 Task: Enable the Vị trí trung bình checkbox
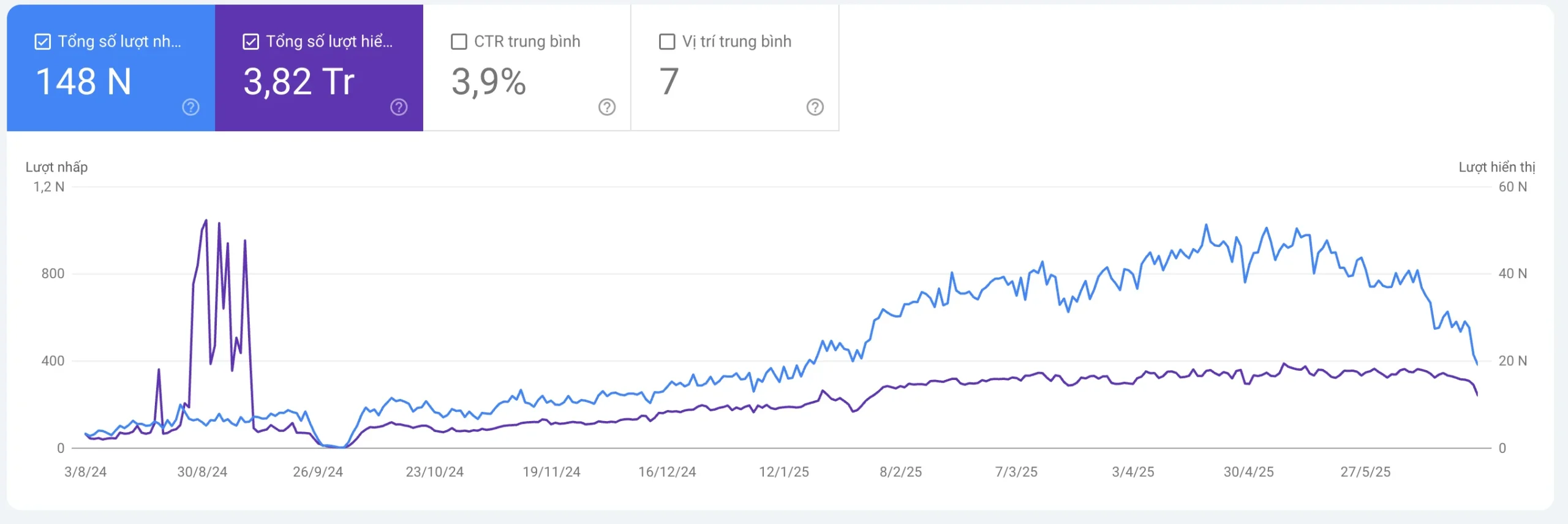tap(666, 41)
